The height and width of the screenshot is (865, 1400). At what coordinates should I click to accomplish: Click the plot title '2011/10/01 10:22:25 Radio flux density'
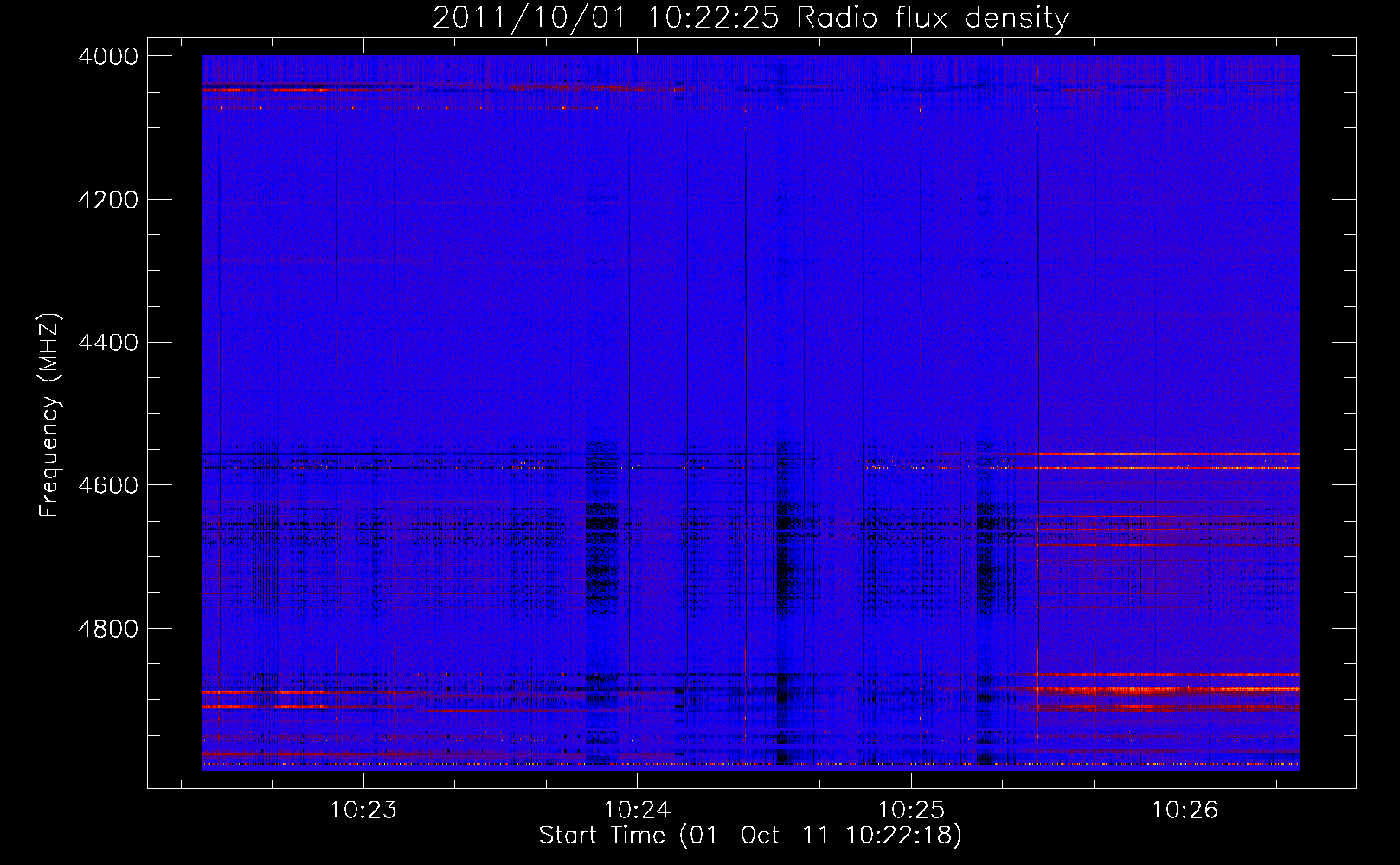750,17
